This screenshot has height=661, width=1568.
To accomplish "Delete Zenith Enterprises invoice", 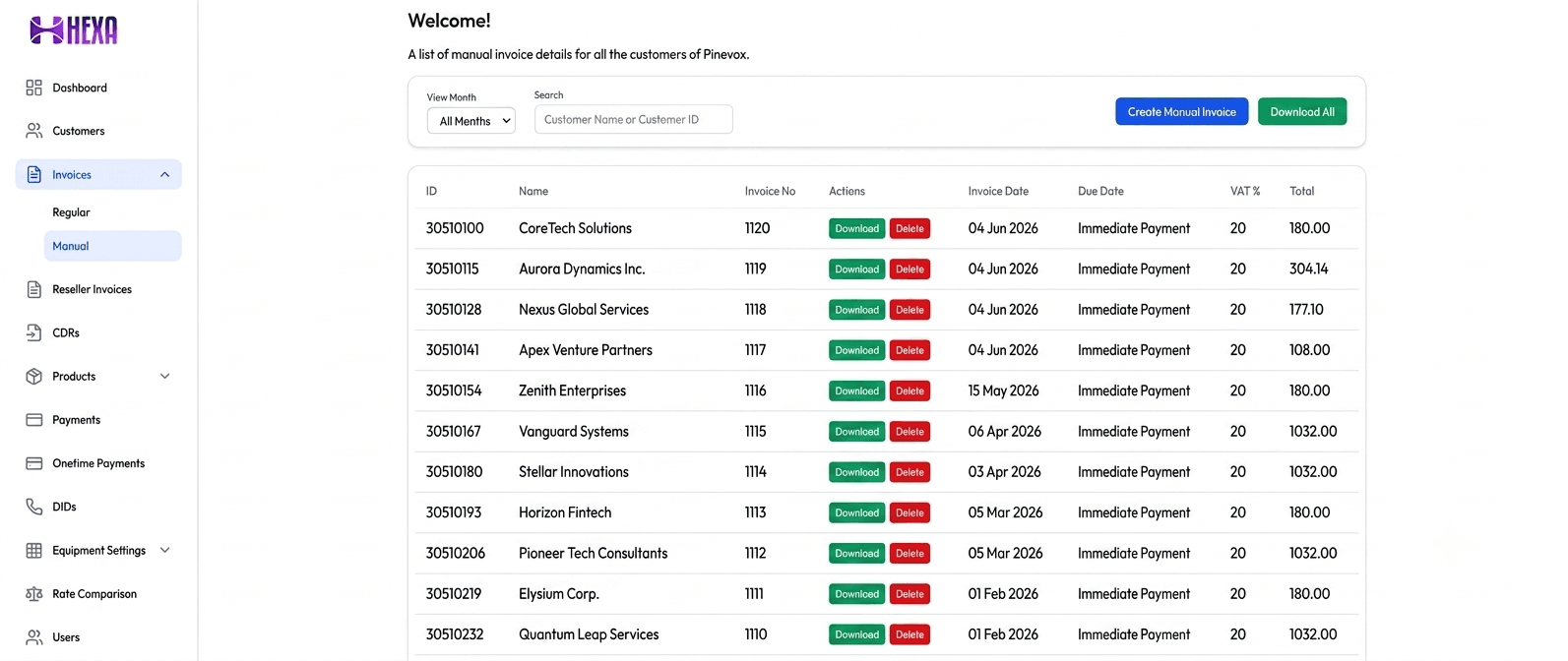I will coord(909,391).
